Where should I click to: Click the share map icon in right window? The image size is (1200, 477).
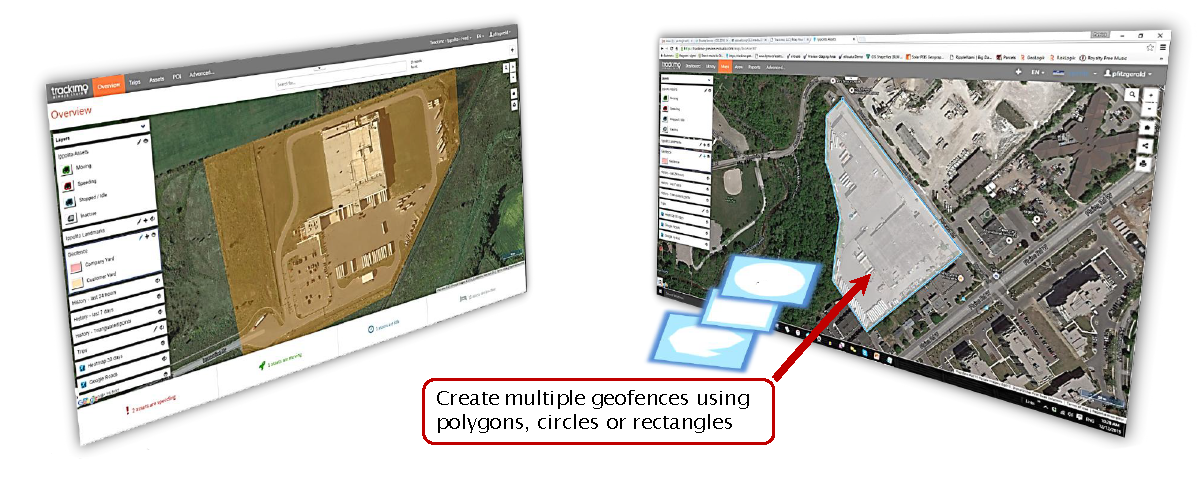tap(1145, 146)
